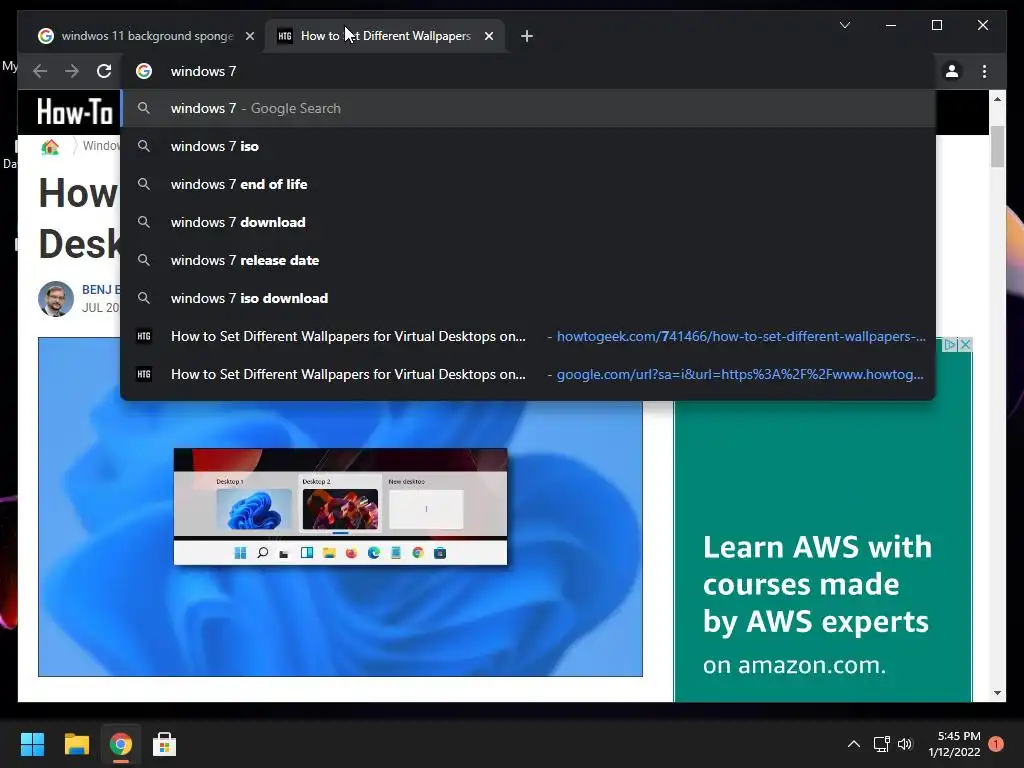Open the 5:45 PM clock and date

(x=954, y=744)
